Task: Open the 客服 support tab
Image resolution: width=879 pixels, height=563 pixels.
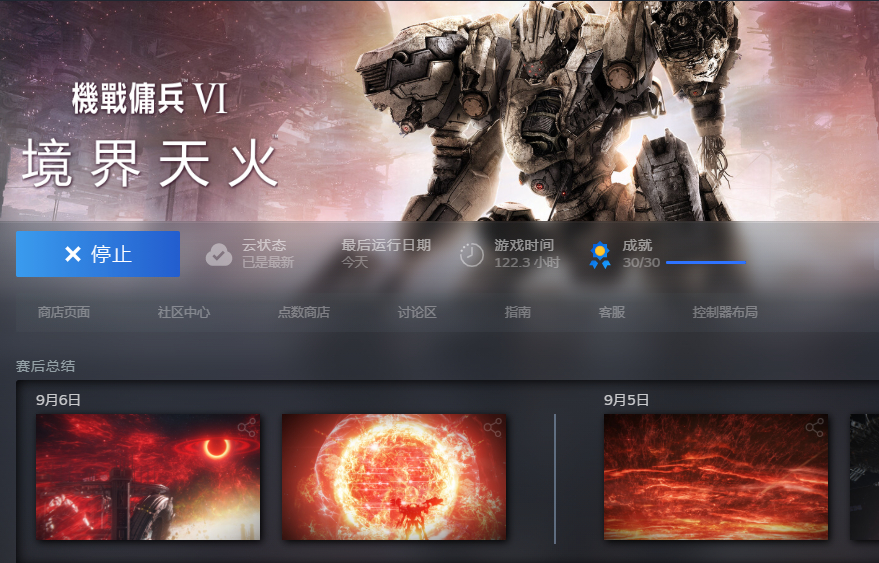Action: point(612,312)
